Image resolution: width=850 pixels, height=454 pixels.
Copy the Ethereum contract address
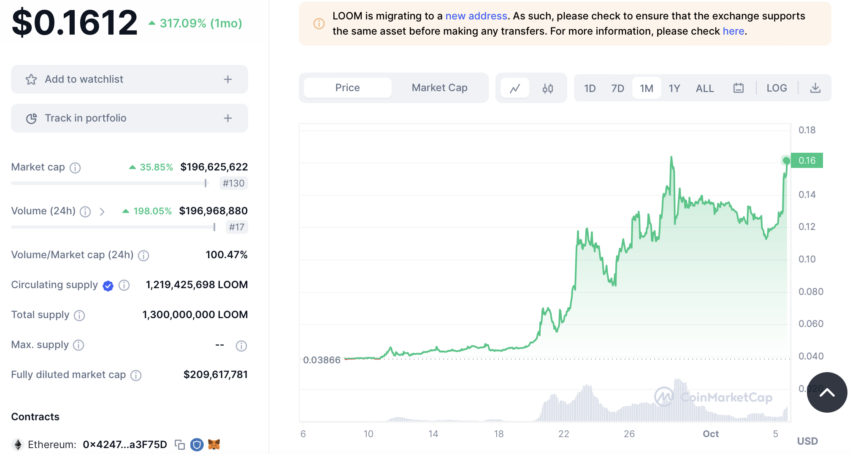click(180, 445)
